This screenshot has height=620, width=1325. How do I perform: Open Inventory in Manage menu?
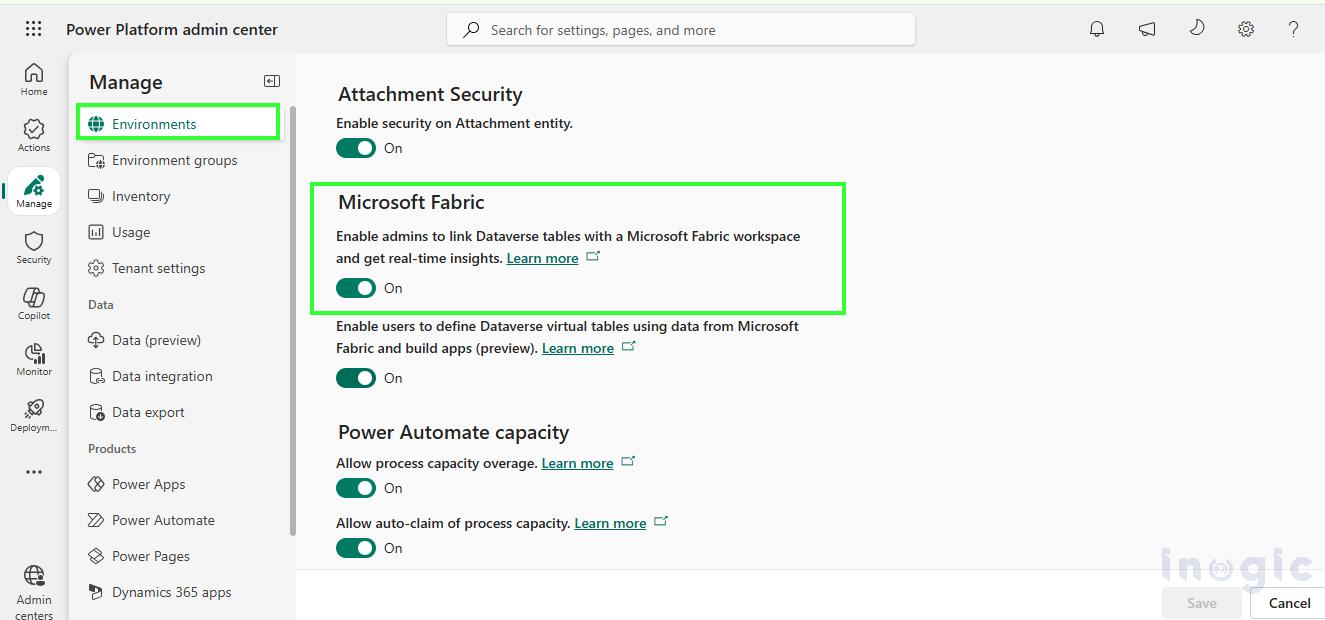click(178, 196)
